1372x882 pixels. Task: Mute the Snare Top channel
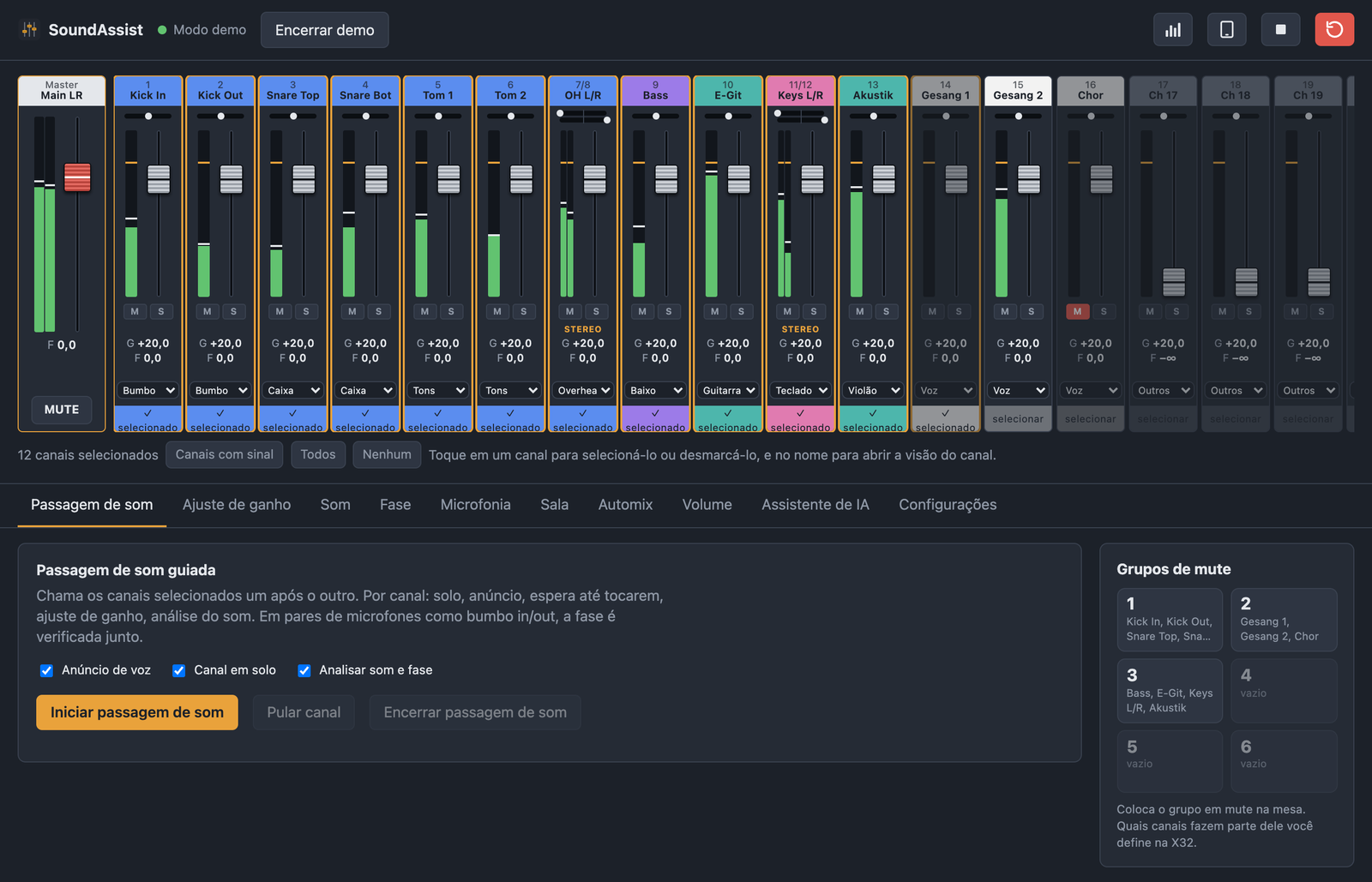pyautogui.click(x=280, y=311)
